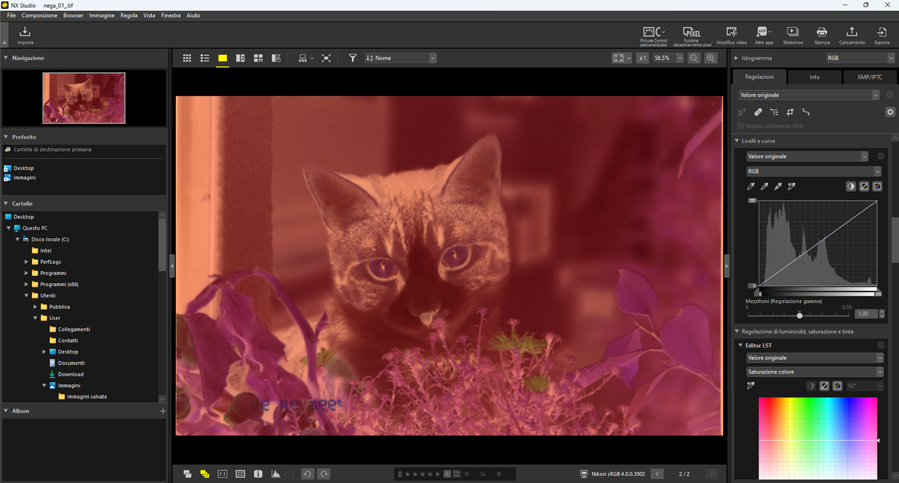Click the filter funnel icon
Viewport: 899px width, 483px height.
[352, 59]
